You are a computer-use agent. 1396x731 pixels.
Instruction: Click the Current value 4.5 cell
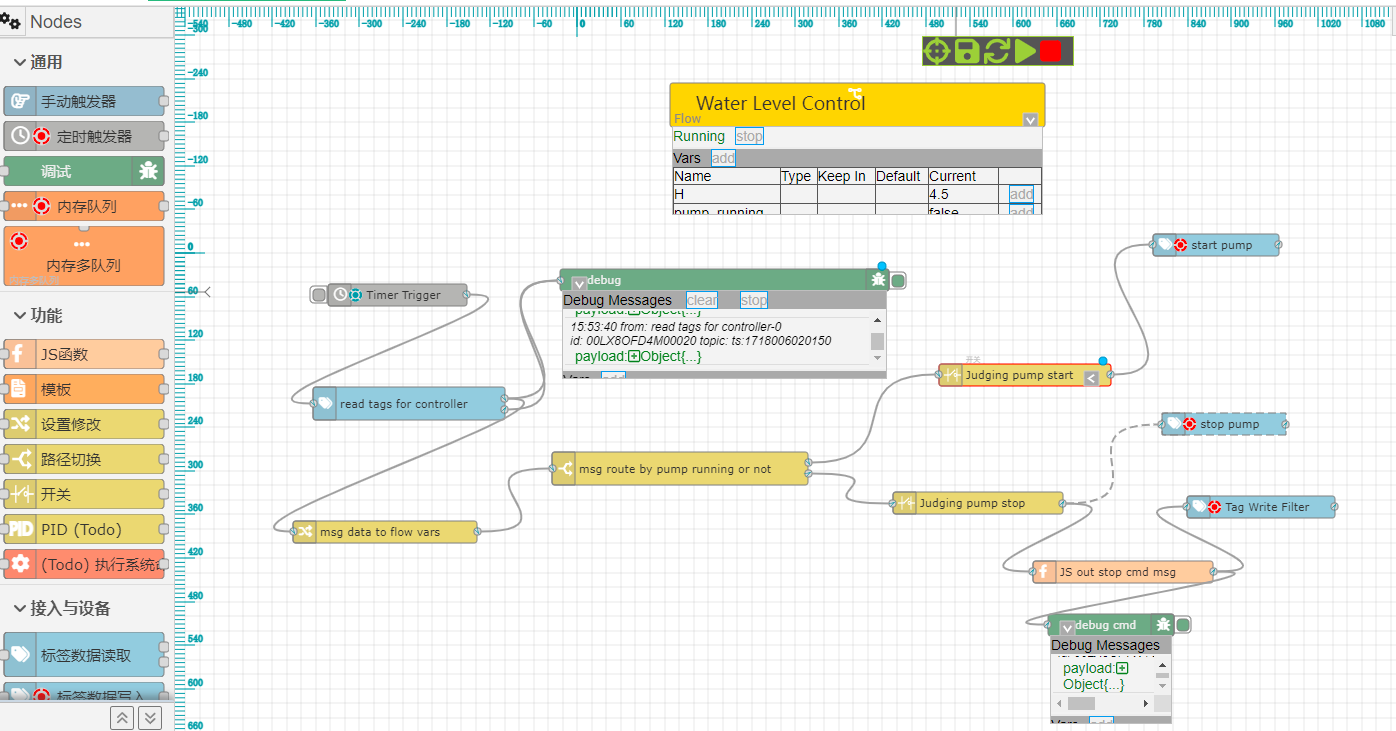[963, 194]
